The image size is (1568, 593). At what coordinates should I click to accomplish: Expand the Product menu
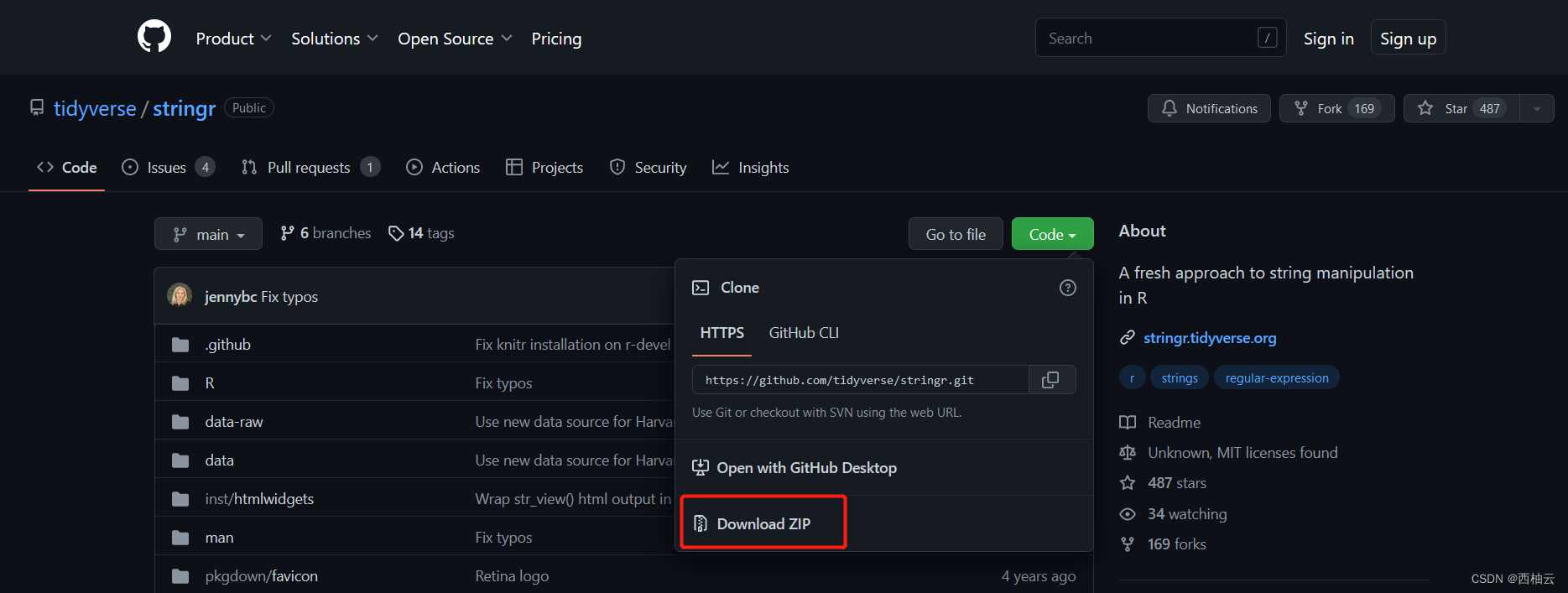click(233, 39)
